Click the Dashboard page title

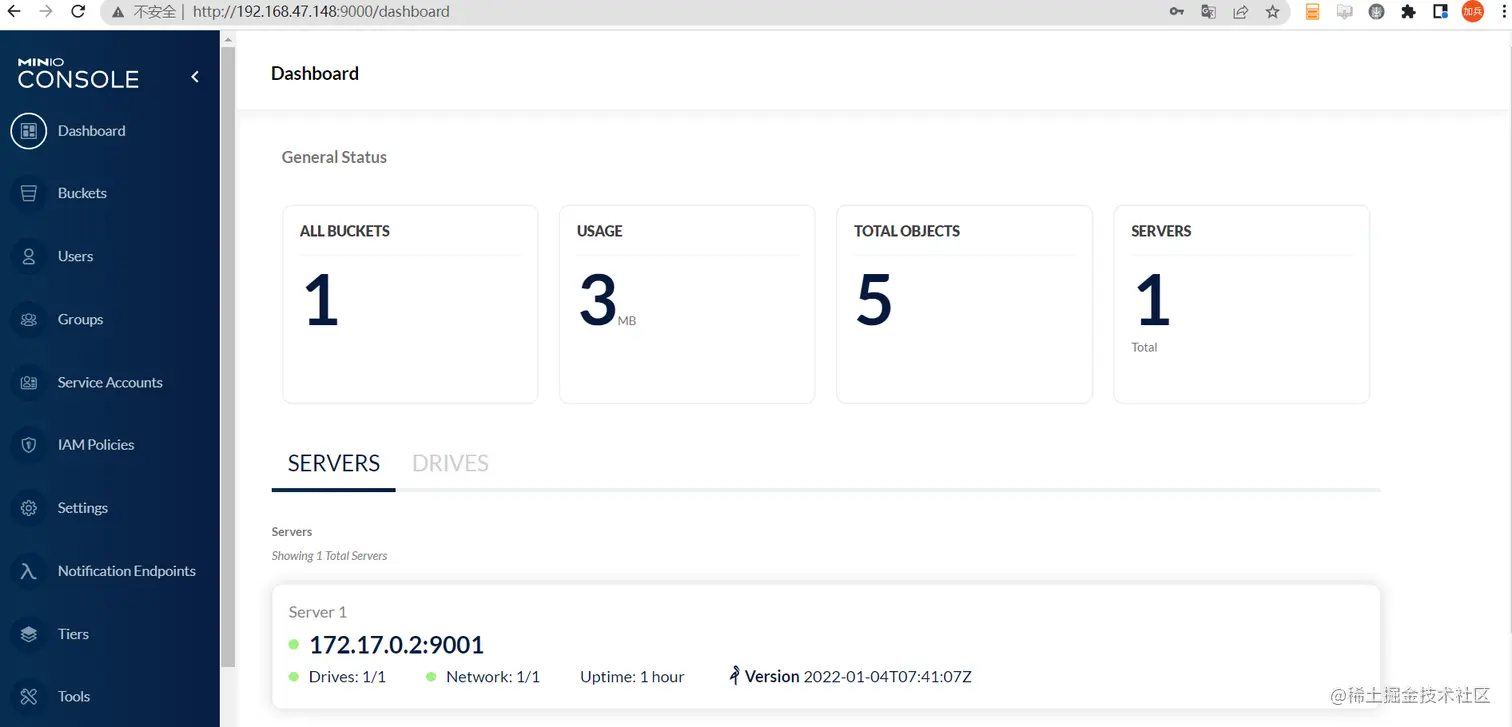(315, 73)
